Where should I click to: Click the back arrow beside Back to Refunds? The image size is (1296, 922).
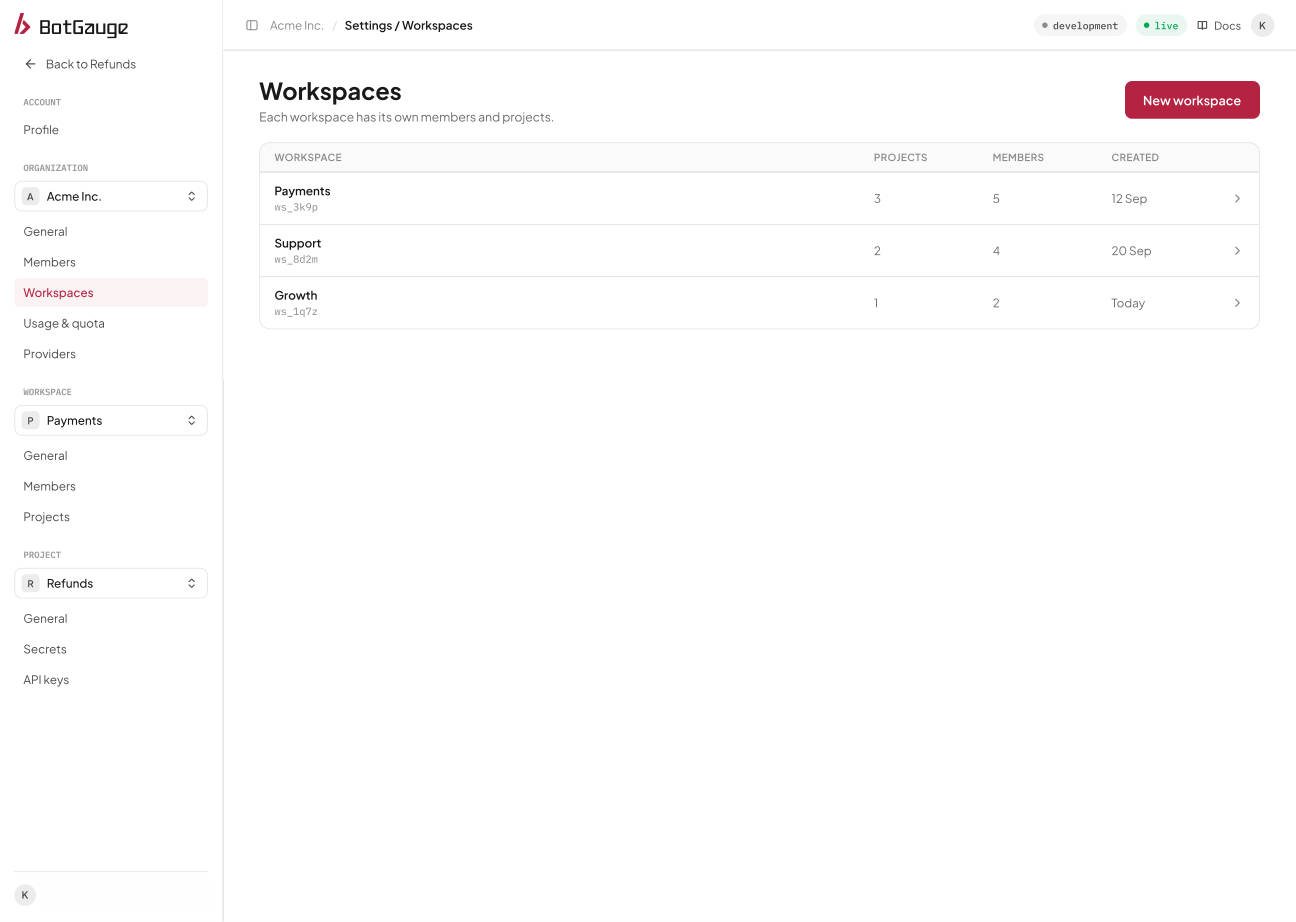coord(30,64)
